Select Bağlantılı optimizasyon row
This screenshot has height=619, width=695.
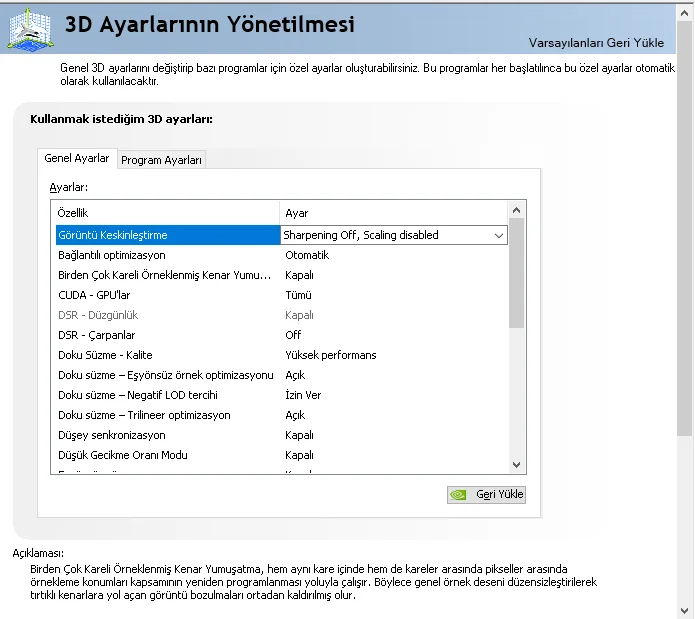point(112,255)
